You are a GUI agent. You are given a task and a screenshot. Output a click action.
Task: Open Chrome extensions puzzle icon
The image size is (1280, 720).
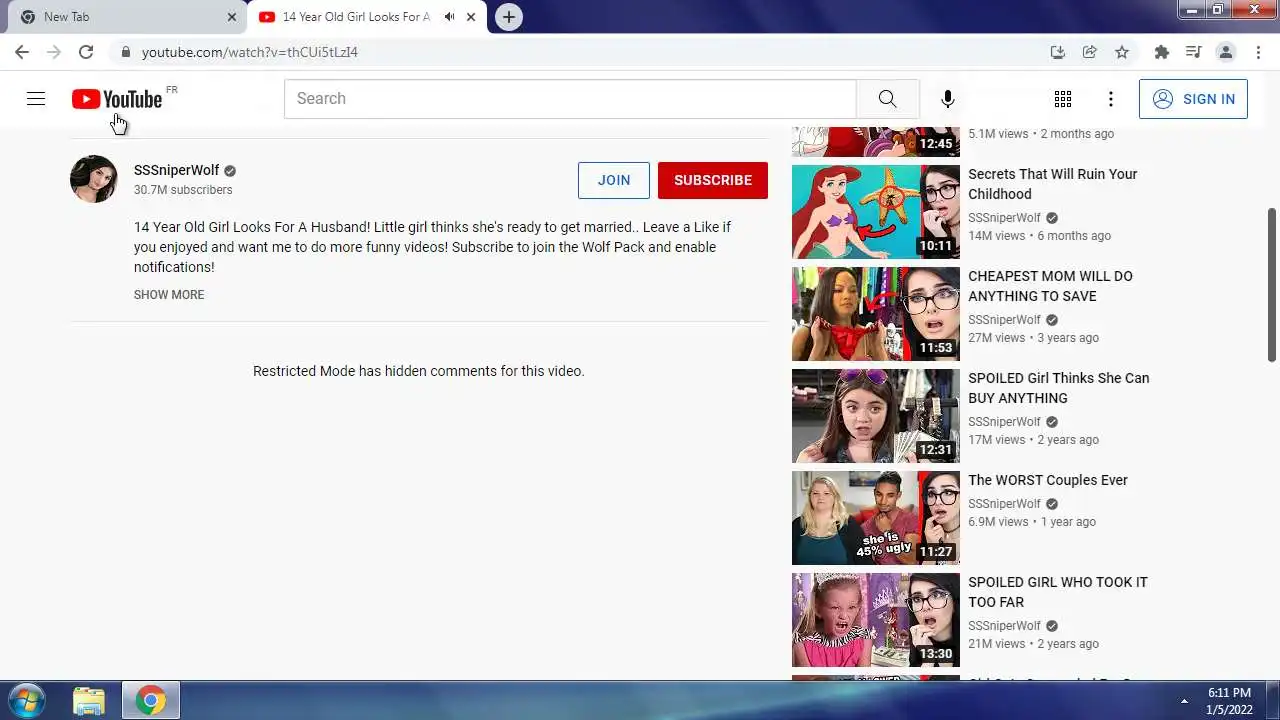(1161, 52)
